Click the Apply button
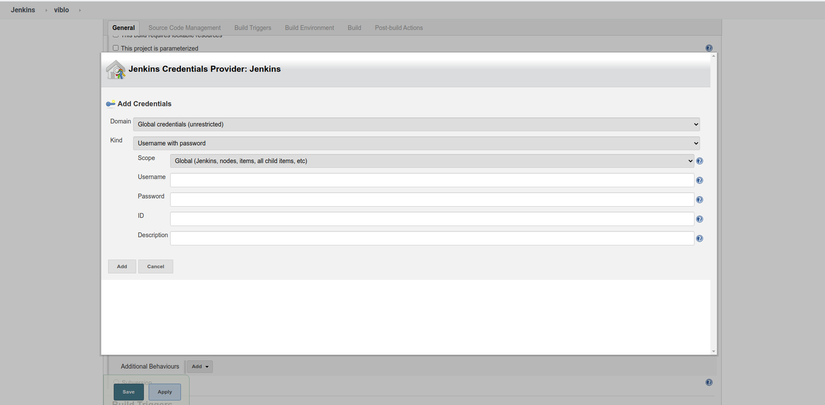825x405 pixels. pos(165,392)
